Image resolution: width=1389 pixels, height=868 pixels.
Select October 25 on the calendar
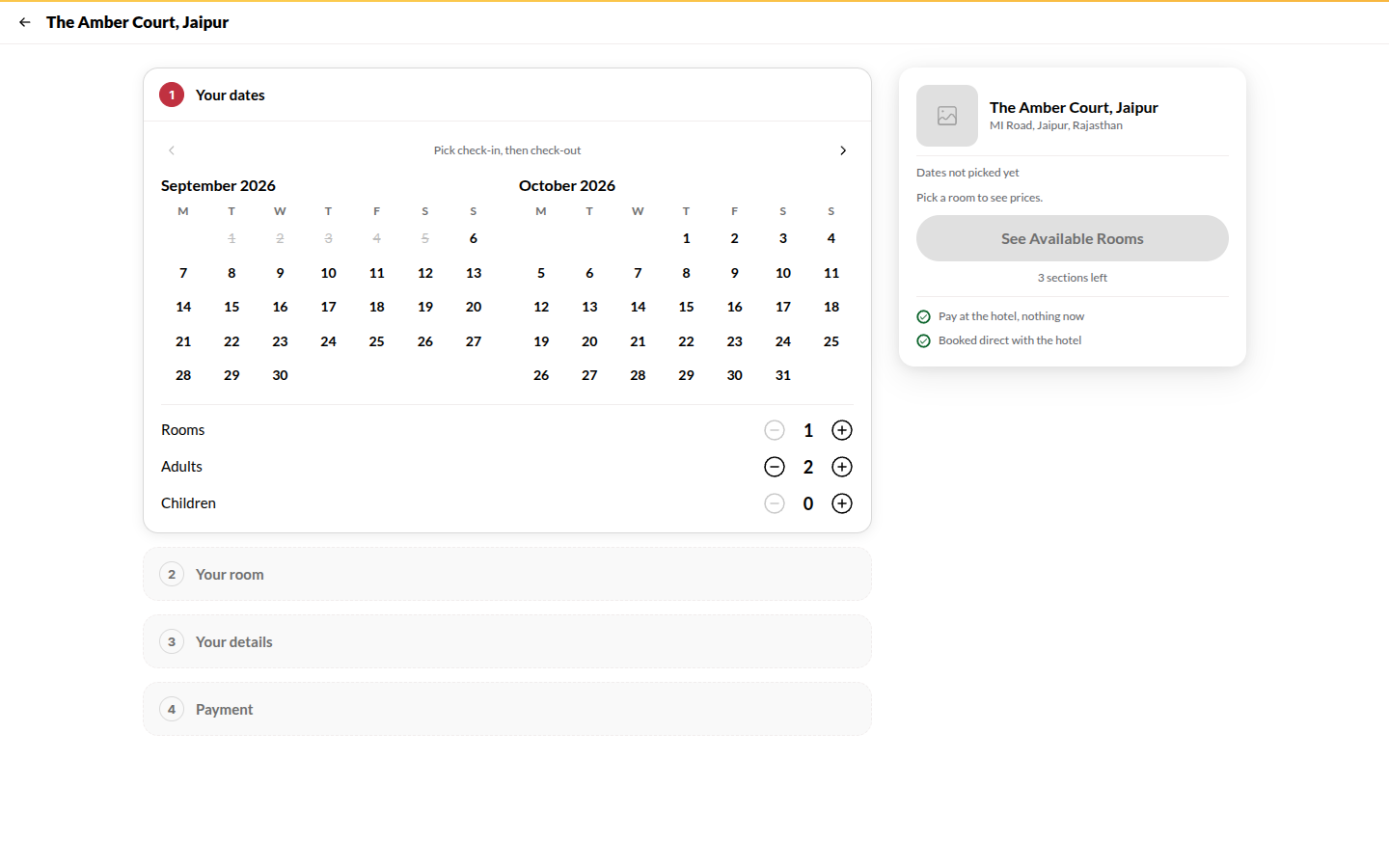coord(831,341)
